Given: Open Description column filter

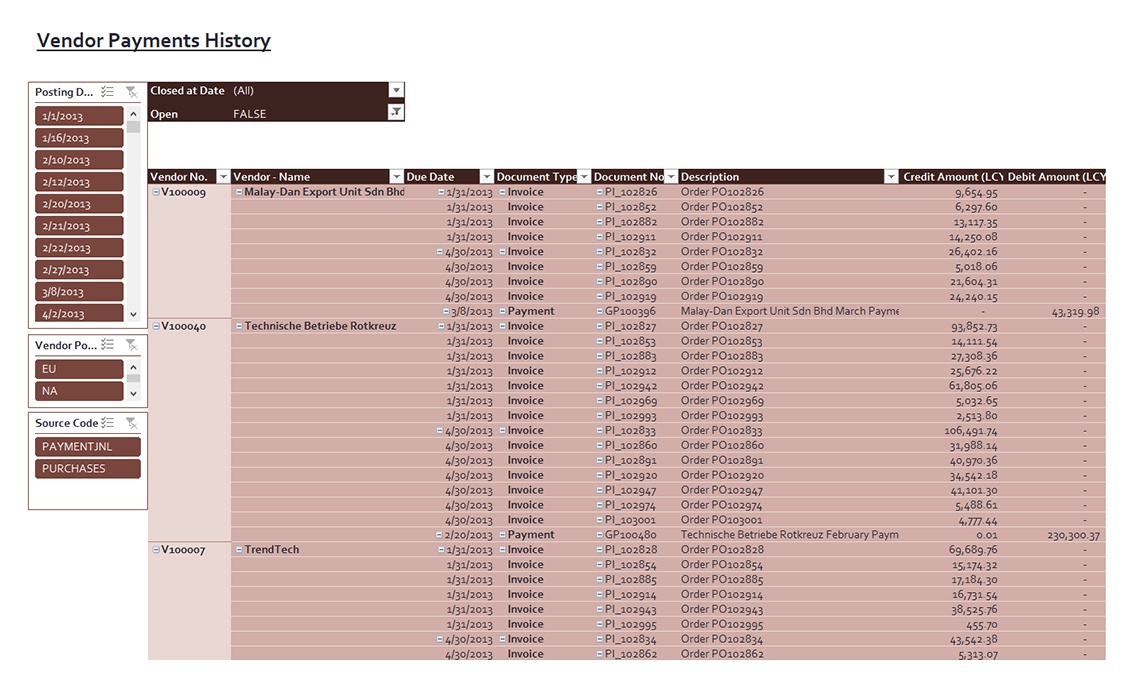Looking at the screenshot, I should [x=891, y=177].
